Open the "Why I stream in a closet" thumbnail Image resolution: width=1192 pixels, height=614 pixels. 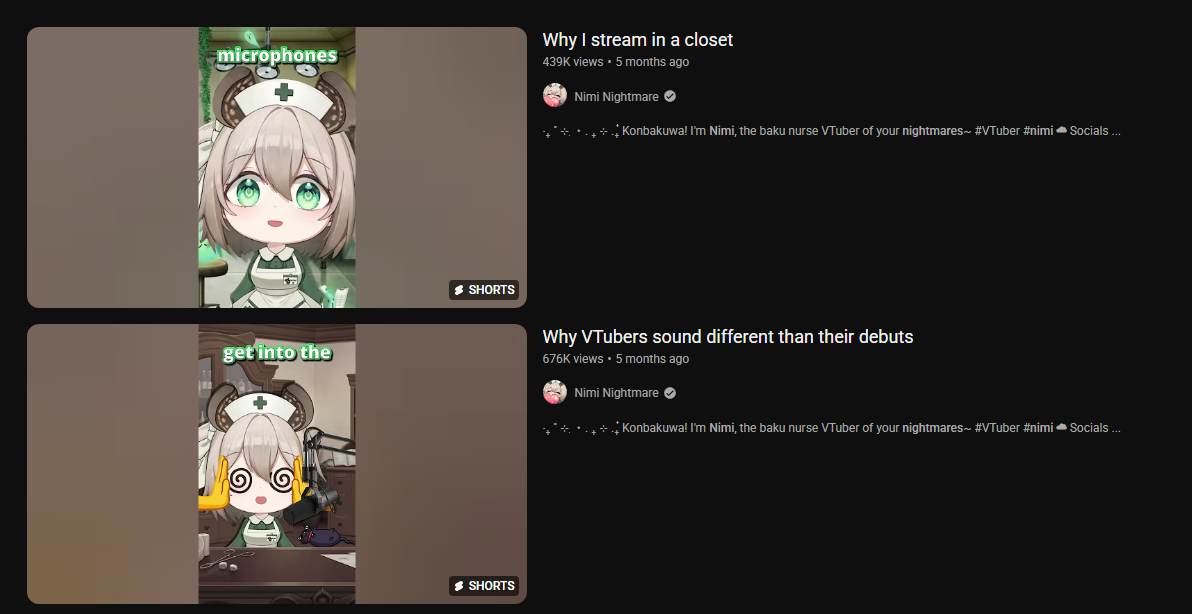coord(277,167)
